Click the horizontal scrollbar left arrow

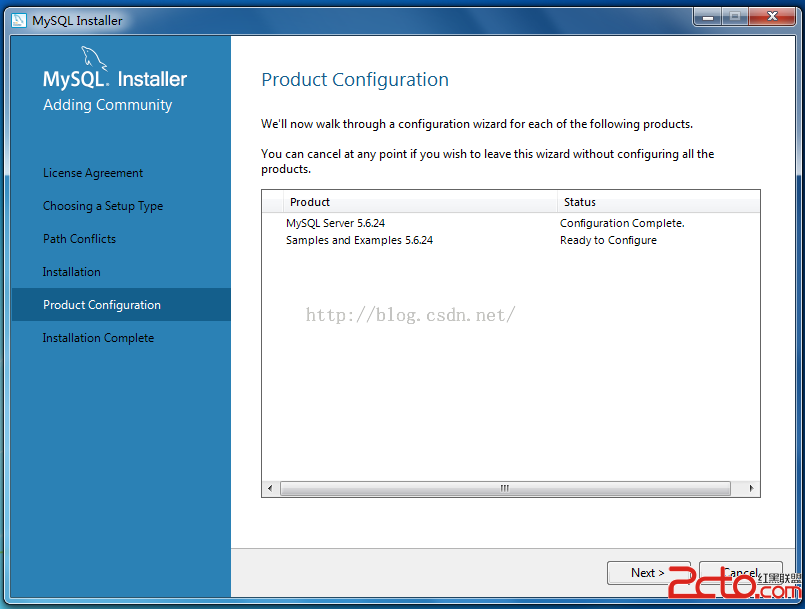coord(270,488)
